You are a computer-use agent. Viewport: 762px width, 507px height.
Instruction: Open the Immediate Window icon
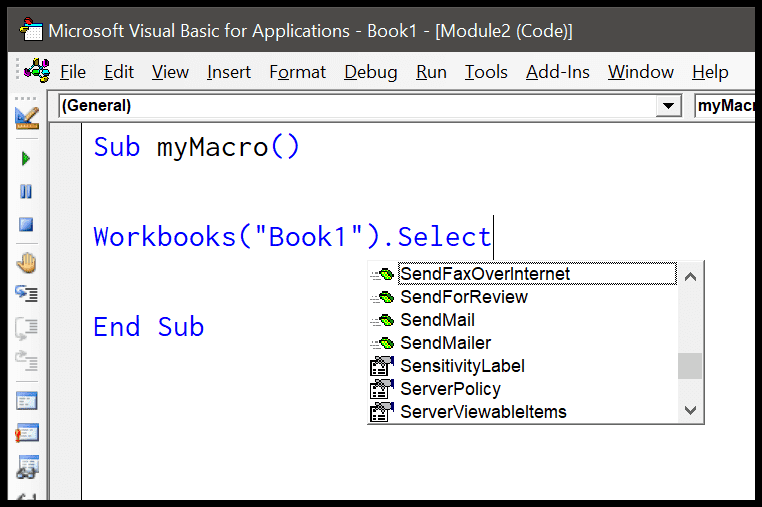click(x=27, y=433)
